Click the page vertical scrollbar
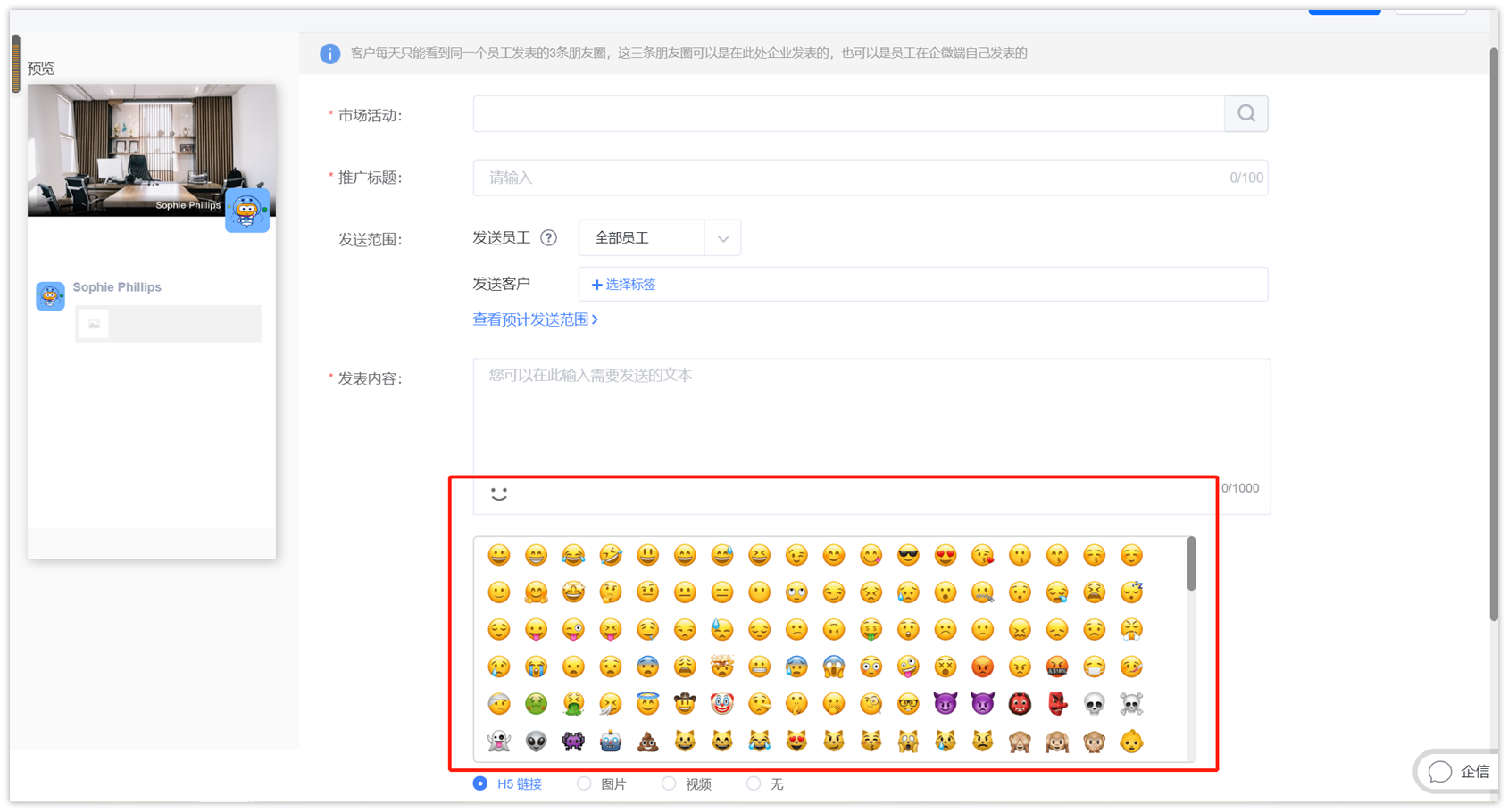This screenshot has width=1508, height=812. (1494, 335)
